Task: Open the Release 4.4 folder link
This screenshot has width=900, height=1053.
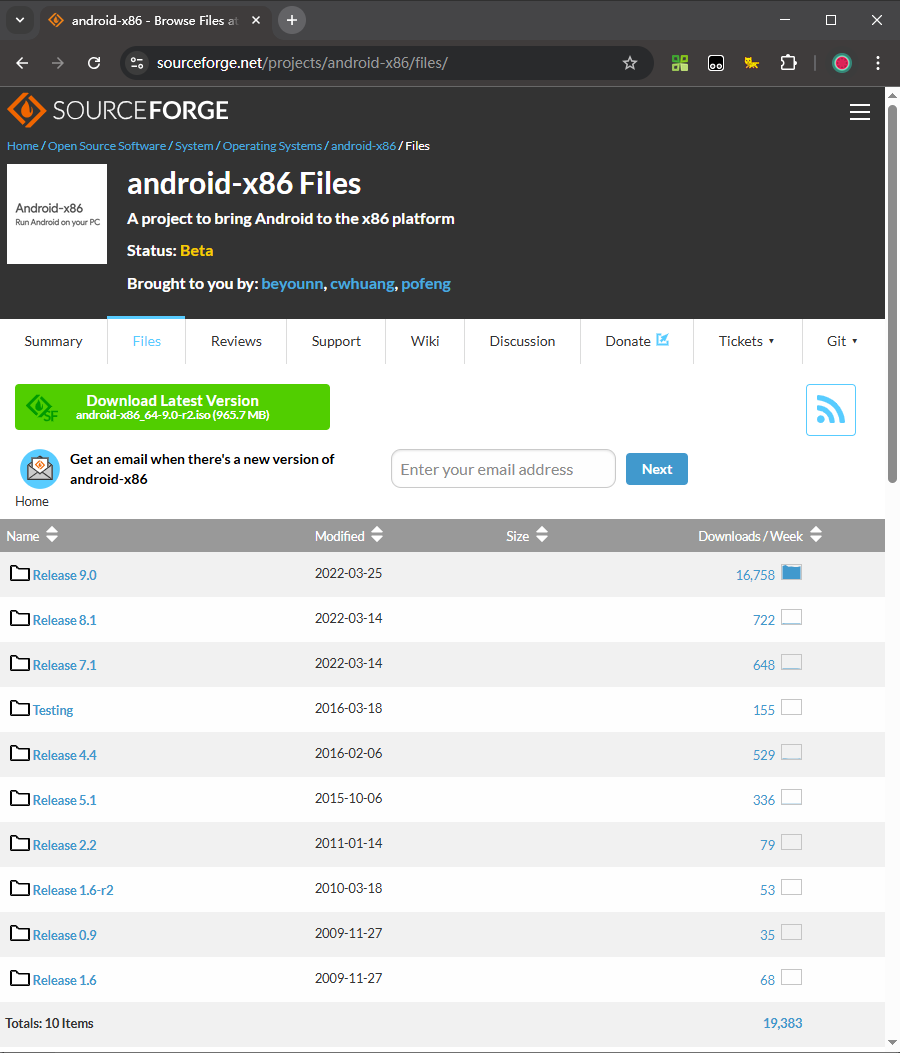Action: point(64,756)
